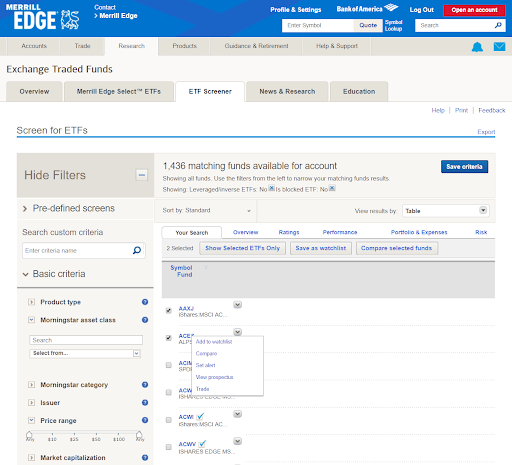This screenshot has height=465, width=512.
Task: Open Price range help icon
Action: click(x=145, y=420)
